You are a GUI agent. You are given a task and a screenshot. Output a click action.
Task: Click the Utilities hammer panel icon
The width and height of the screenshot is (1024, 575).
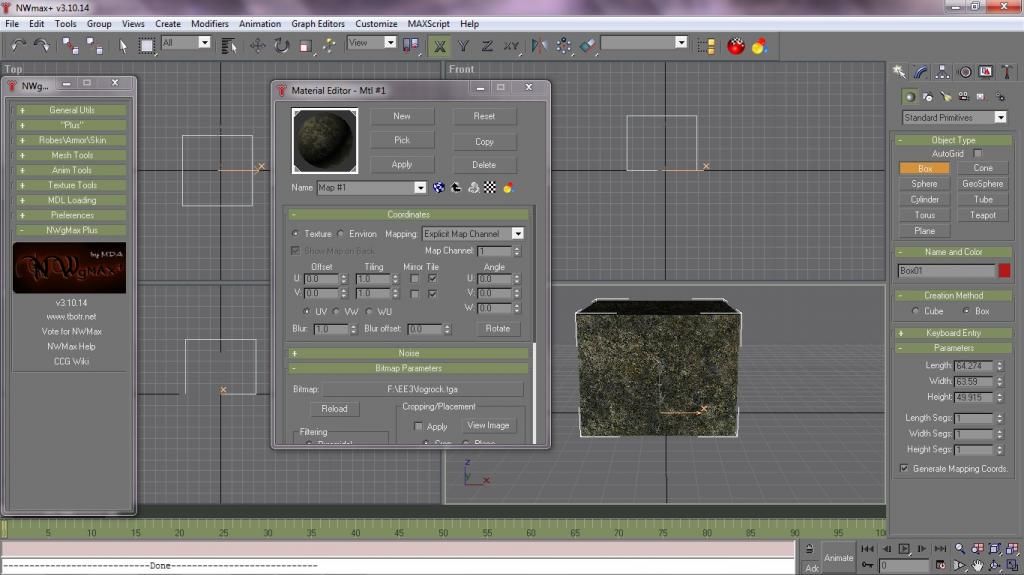[1007, 72]
